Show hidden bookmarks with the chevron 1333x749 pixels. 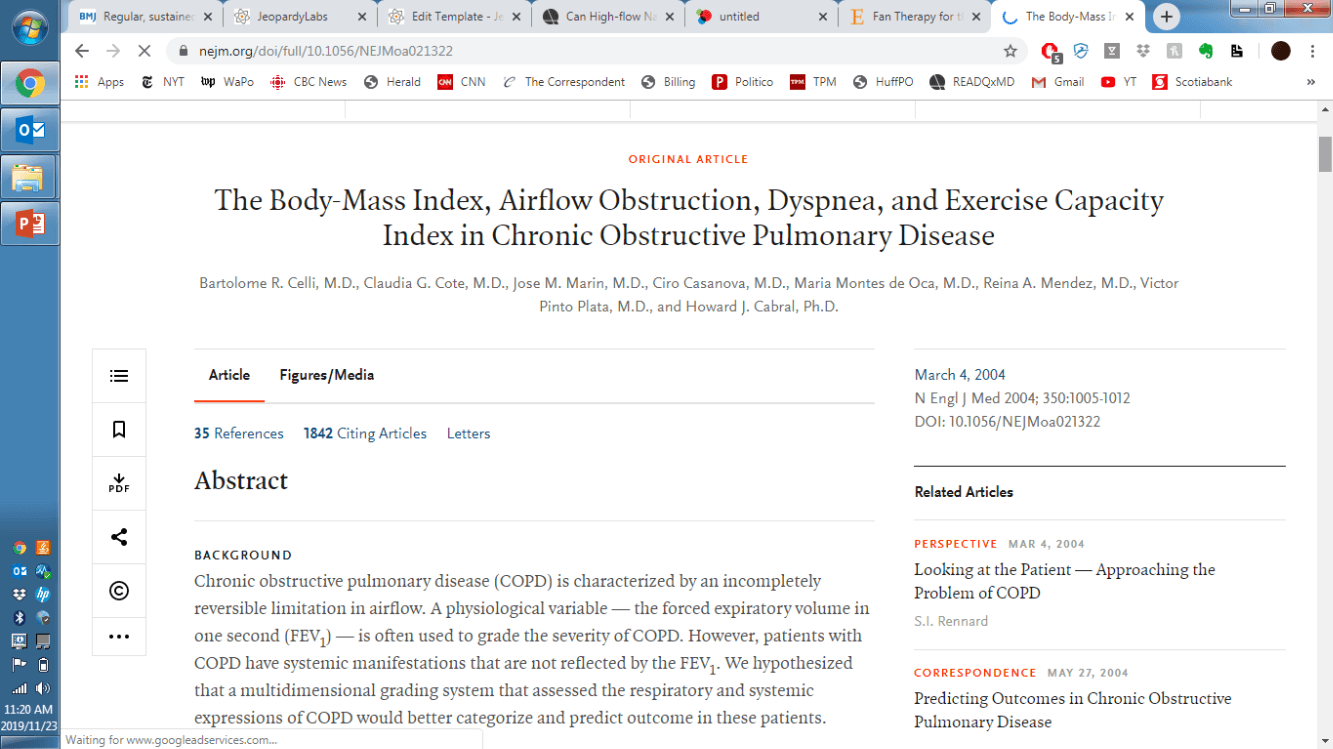tap(1310, 82)
